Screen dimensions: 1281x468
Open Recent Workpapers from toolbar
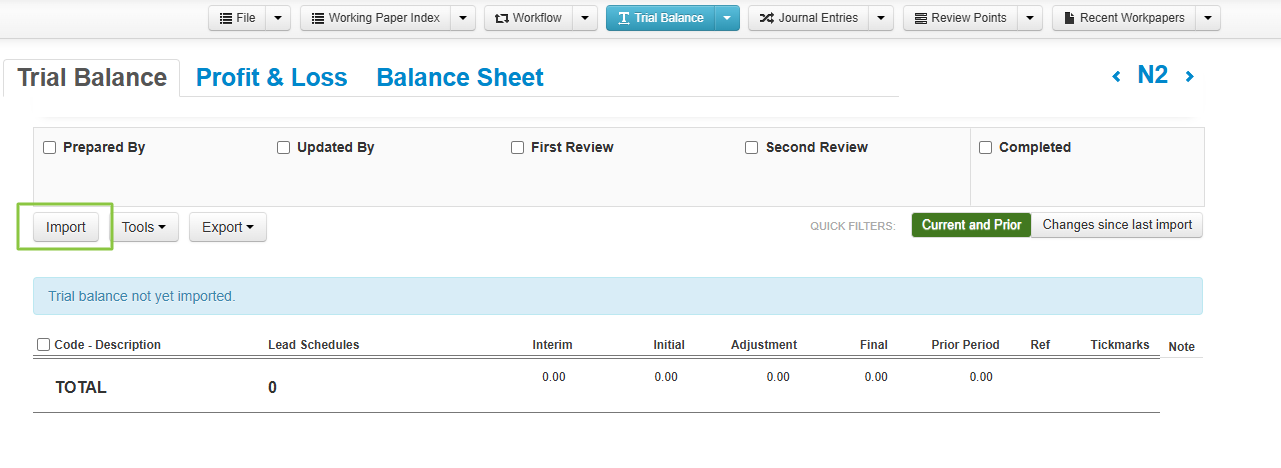point(1123,18)
